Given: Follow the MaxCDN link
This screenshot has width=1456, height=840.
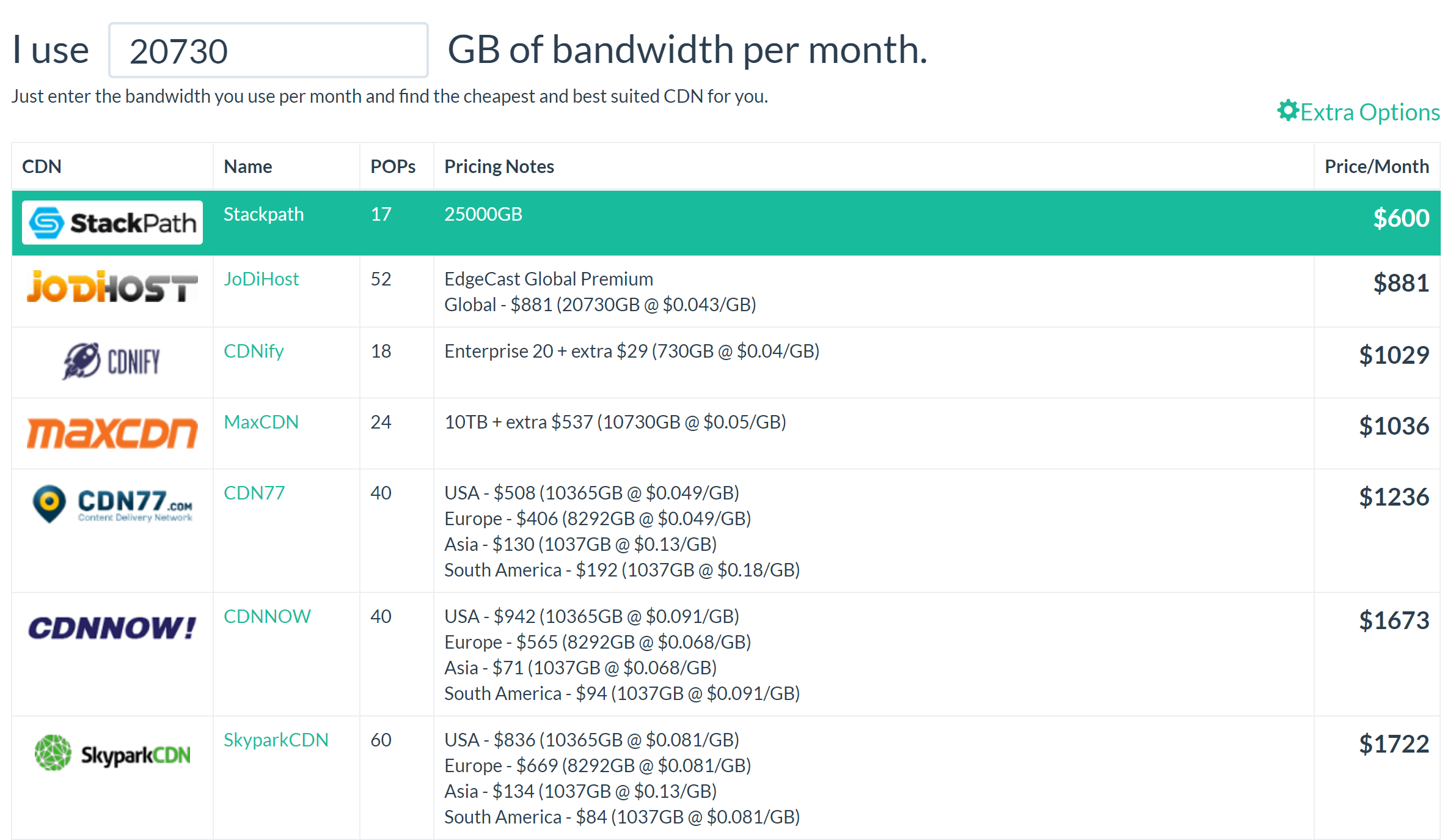Looking at the screenshot, I should pos(261,422).
